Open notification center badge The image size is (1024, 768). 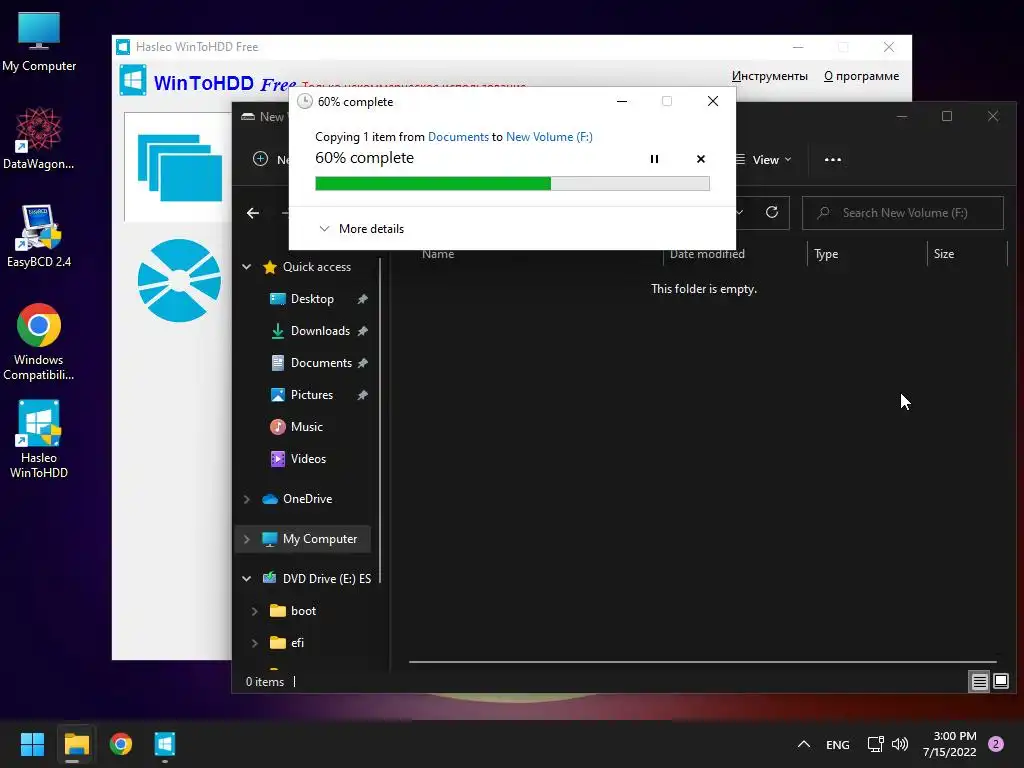point(996,744)
